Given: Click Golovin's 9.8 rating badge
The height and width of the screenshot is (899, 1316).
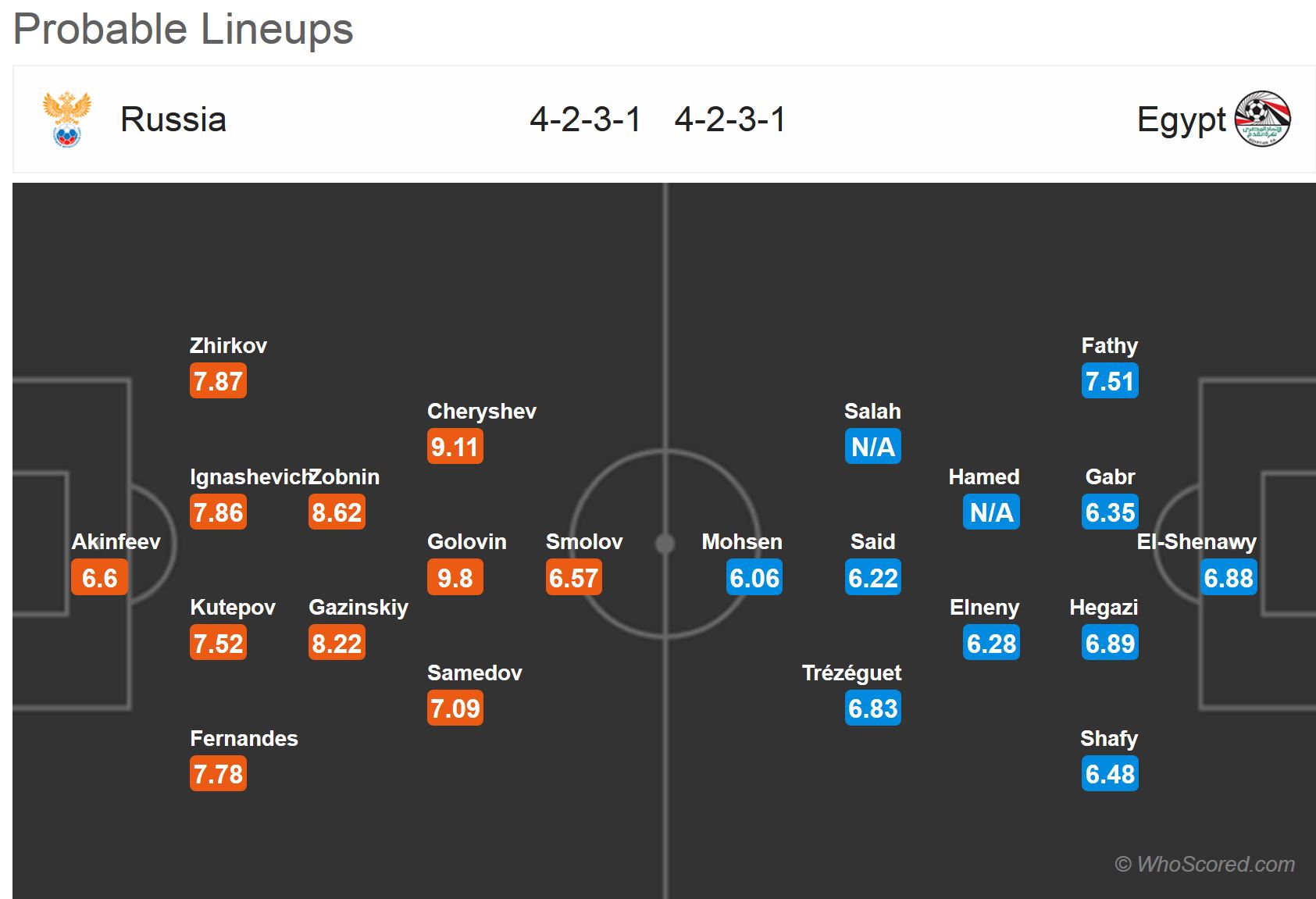Looking at the screenshot, I should 455,578.
